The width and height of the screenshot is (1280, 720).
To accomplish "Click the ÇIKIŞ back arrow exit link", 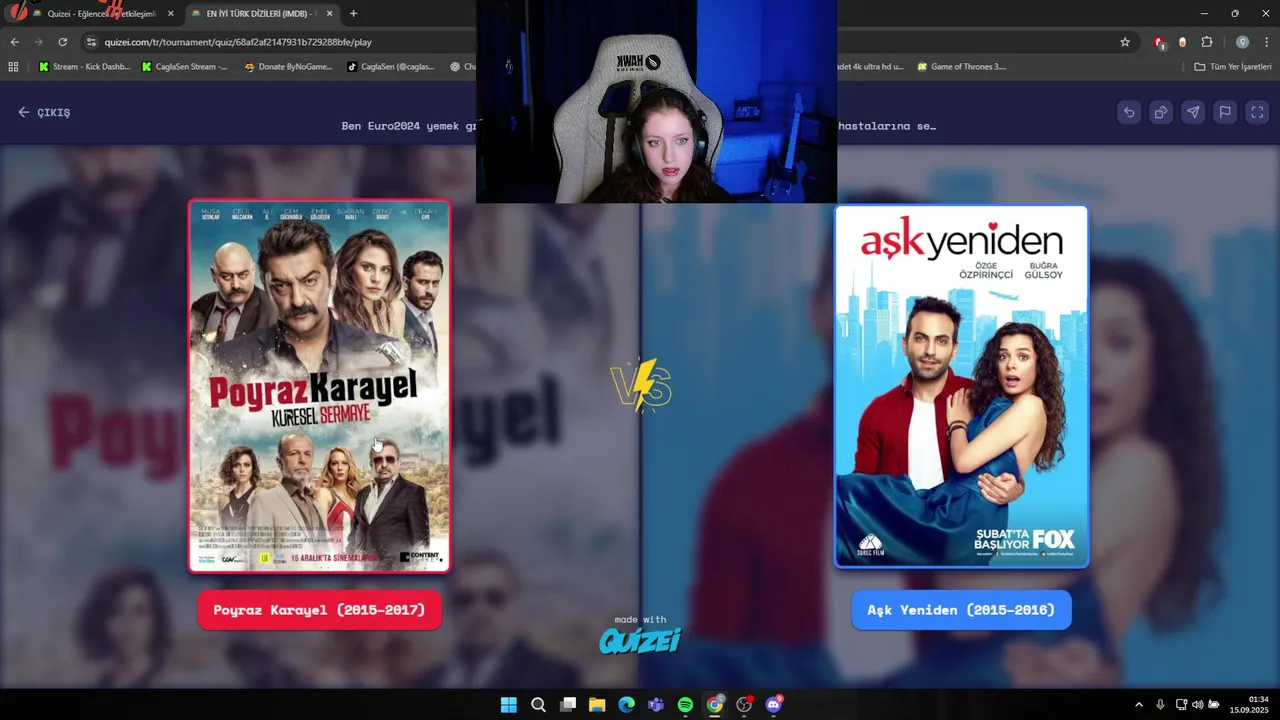I will [x=44, y=112].
